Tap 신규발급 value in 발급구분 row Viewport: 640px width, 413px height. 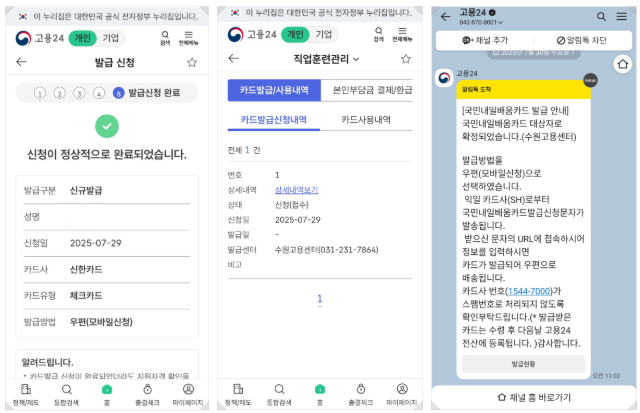(86, 191)
